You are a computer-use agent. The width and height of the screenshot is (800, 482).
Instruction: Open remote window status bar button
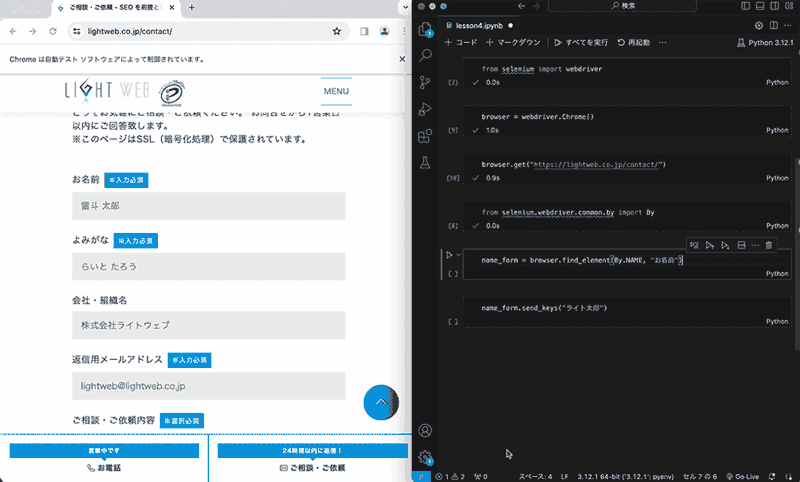[421, 476]
